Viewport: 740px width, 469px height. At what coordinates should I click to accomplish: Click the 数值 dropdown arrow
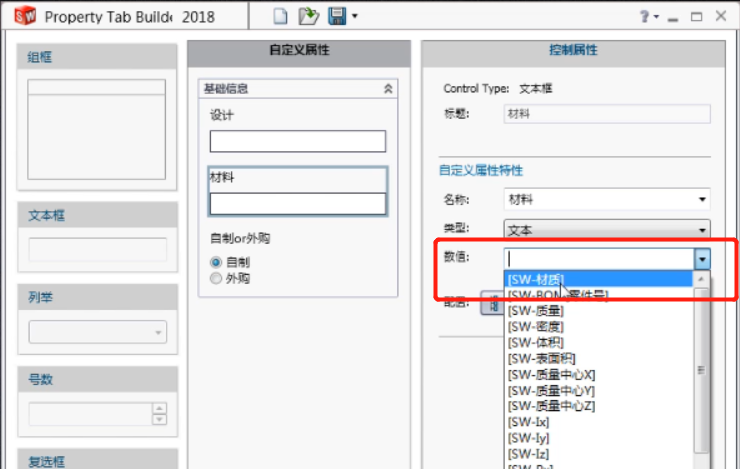(702, 259)
